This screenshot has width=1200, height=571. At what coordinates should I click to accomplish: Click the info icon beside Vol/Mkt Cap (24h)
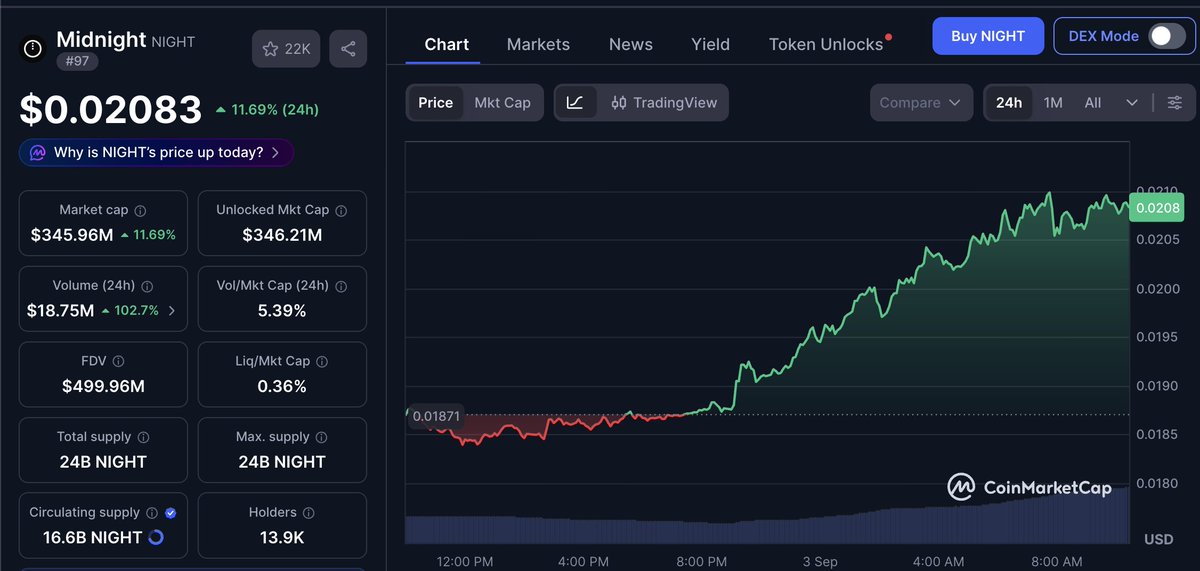tap(341, 286)
